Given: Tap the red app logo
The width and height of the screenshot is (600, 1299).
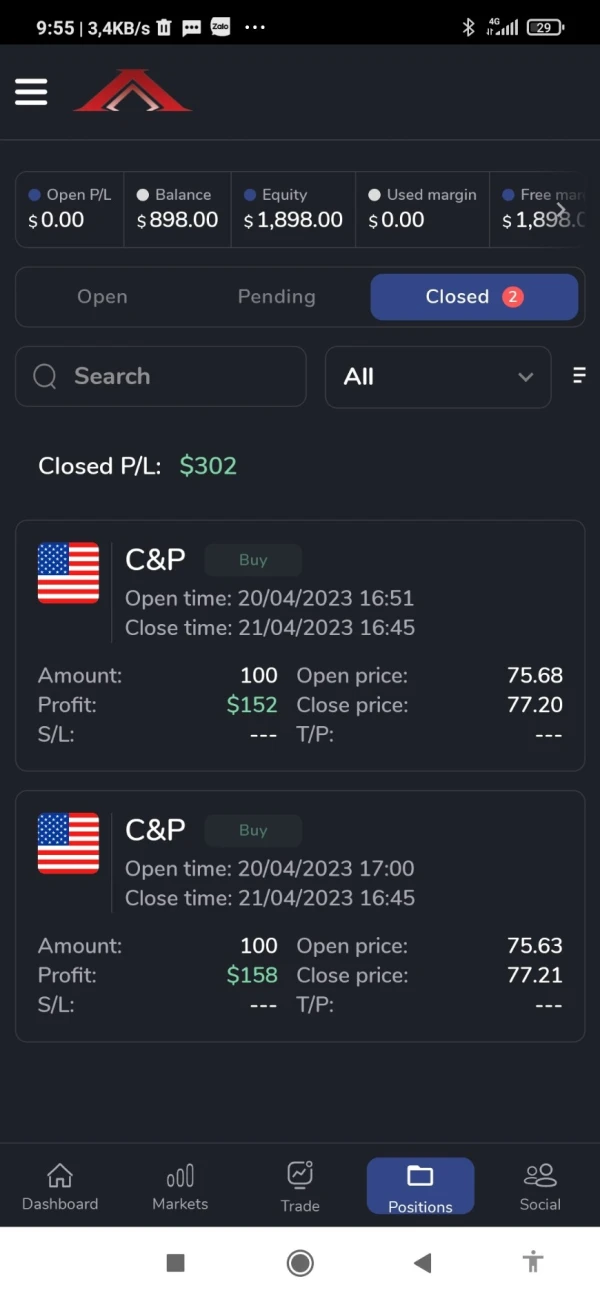Looking at the screenshot, I should [132, 91].
